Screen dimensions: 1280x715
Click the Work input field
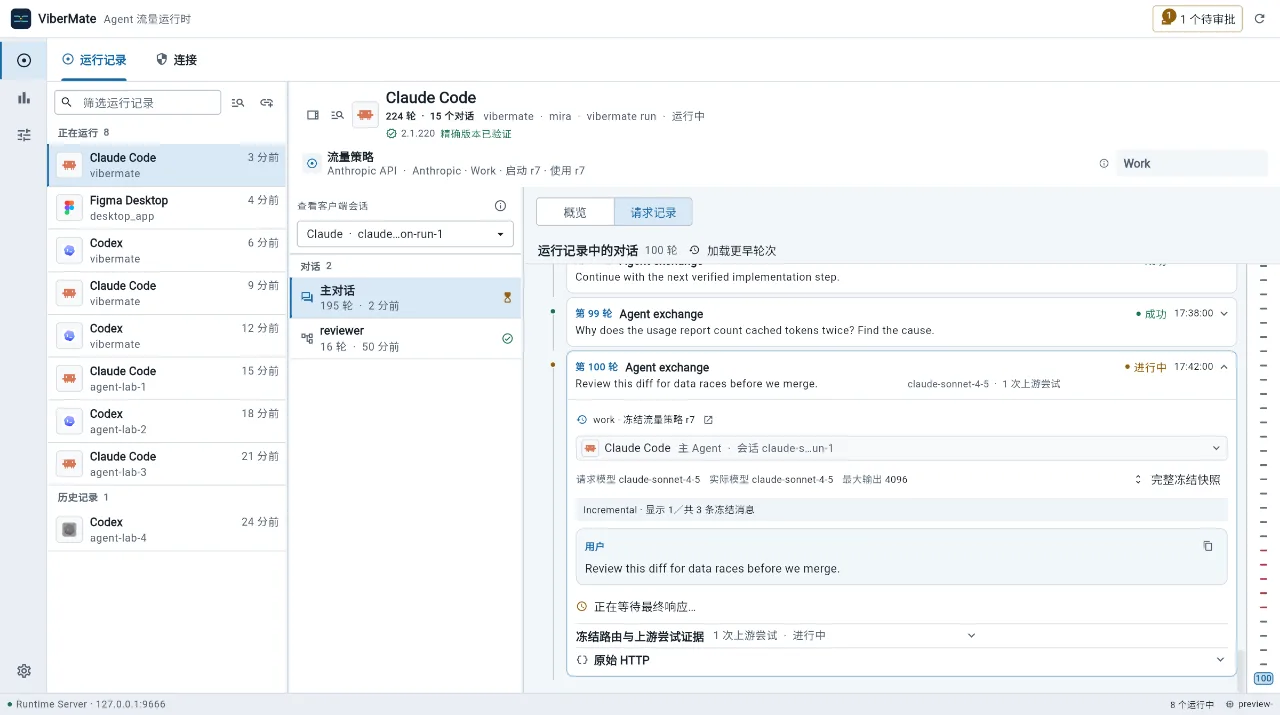point(1192,163)
